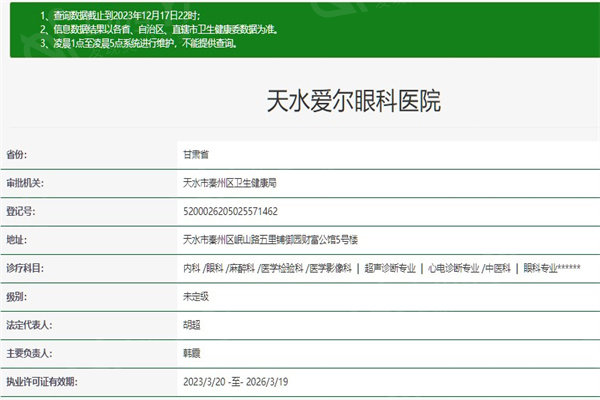The height and width of the screenshot is (400, 600).
Task: Click the 心电诊断专业 entry
Action: point(453,268)
